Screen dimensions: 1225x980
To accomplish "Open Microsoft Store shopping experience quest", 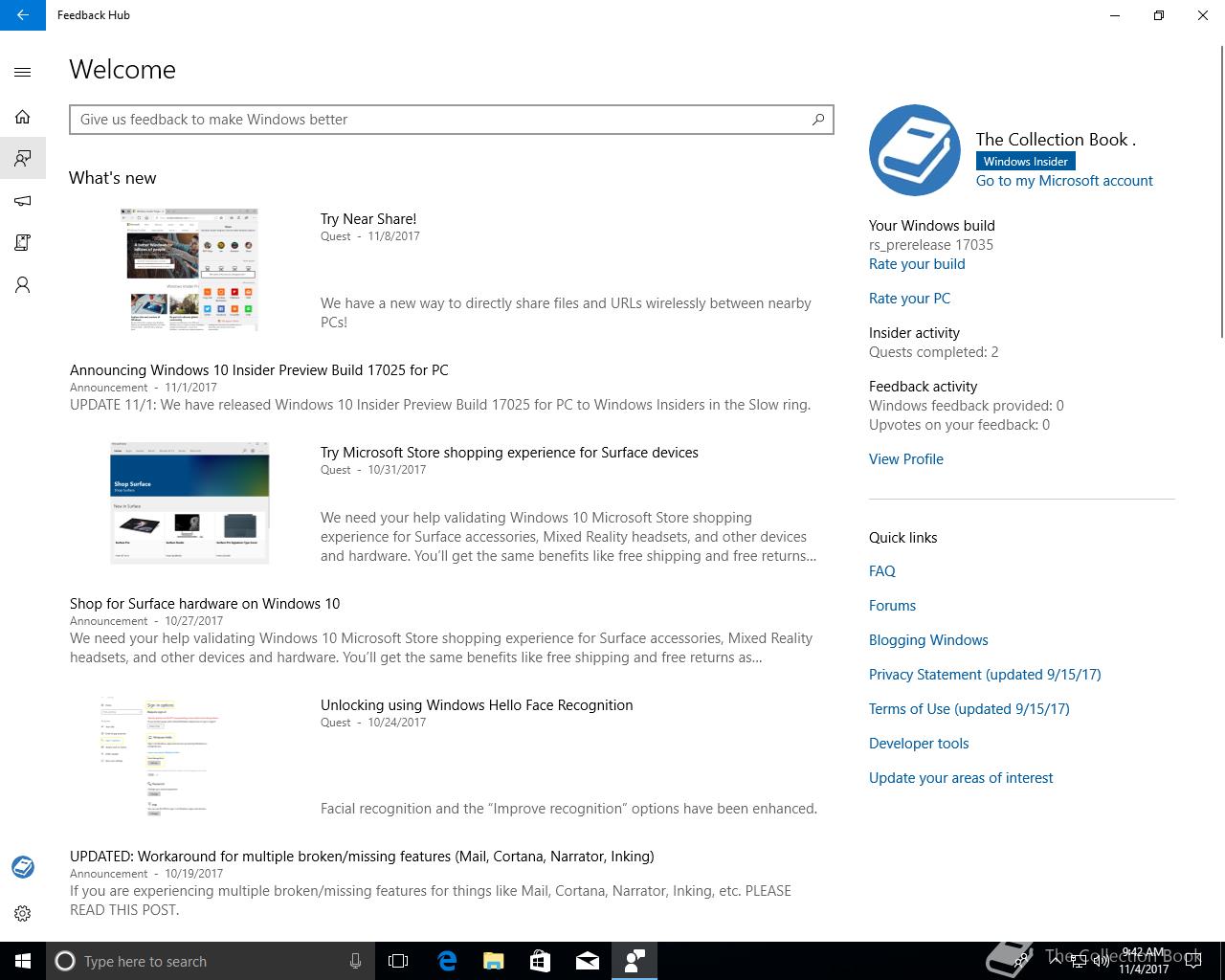I will click(509, 453).
